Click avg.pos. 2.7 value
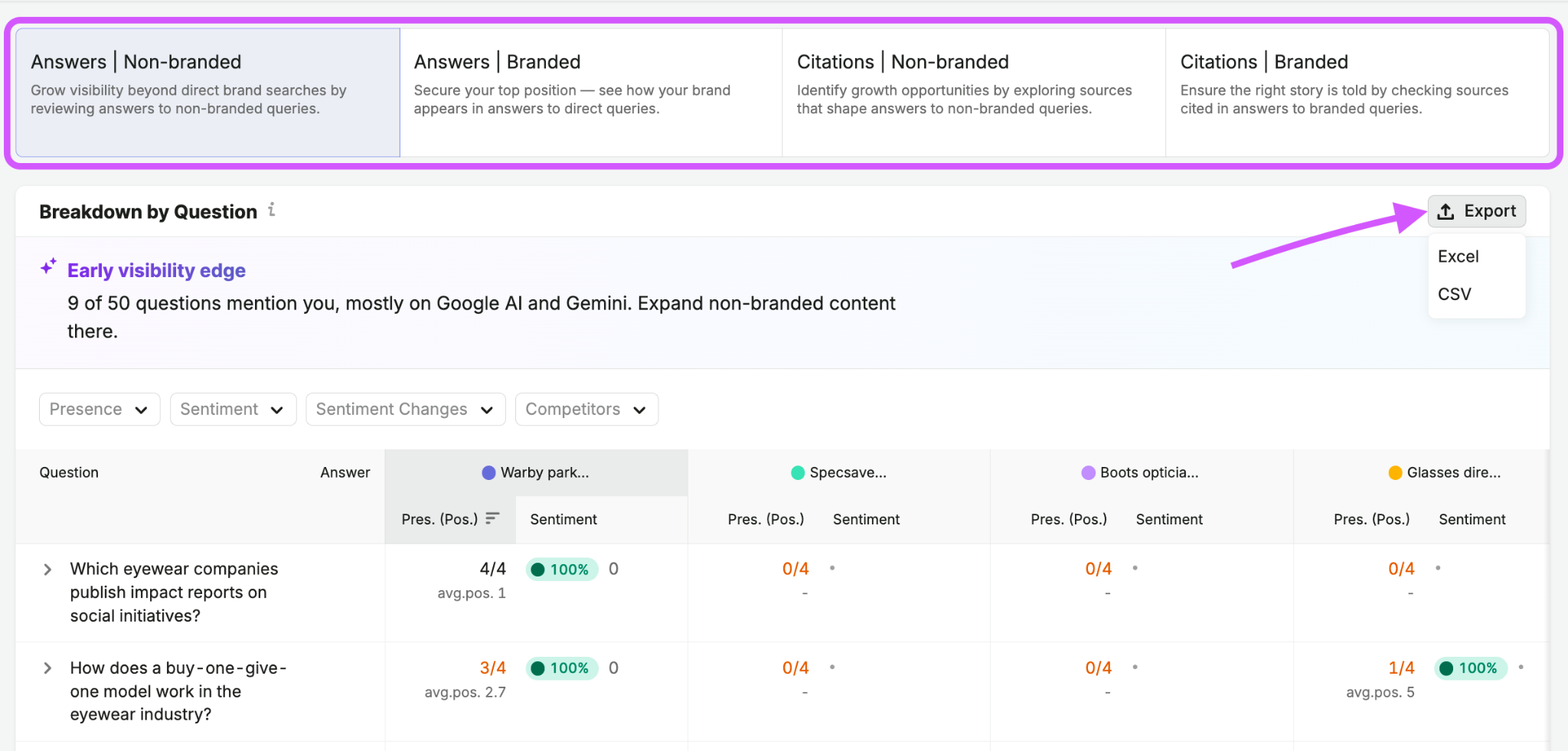The image size is (1568, 751). pos(465,693)
